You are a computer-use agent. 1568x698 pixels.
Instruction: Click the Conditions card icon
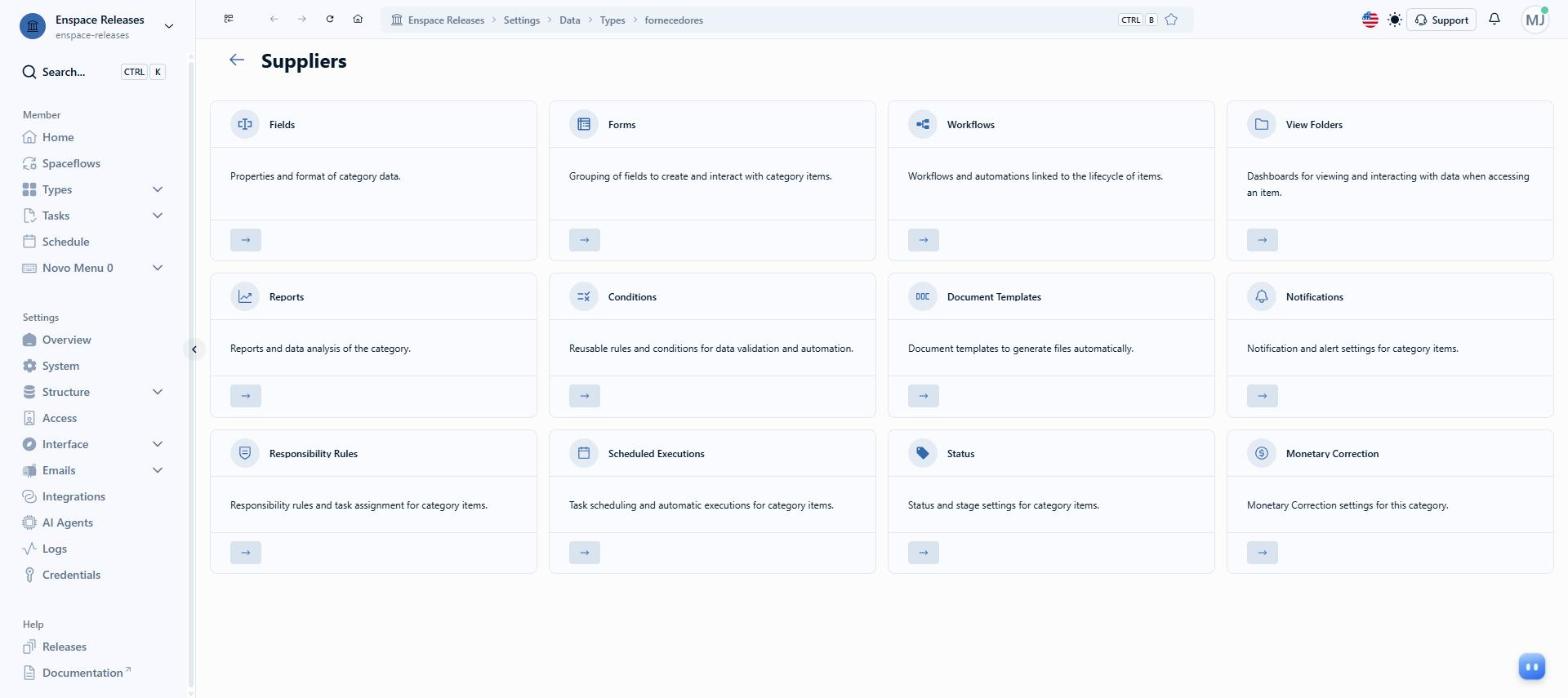584,296
